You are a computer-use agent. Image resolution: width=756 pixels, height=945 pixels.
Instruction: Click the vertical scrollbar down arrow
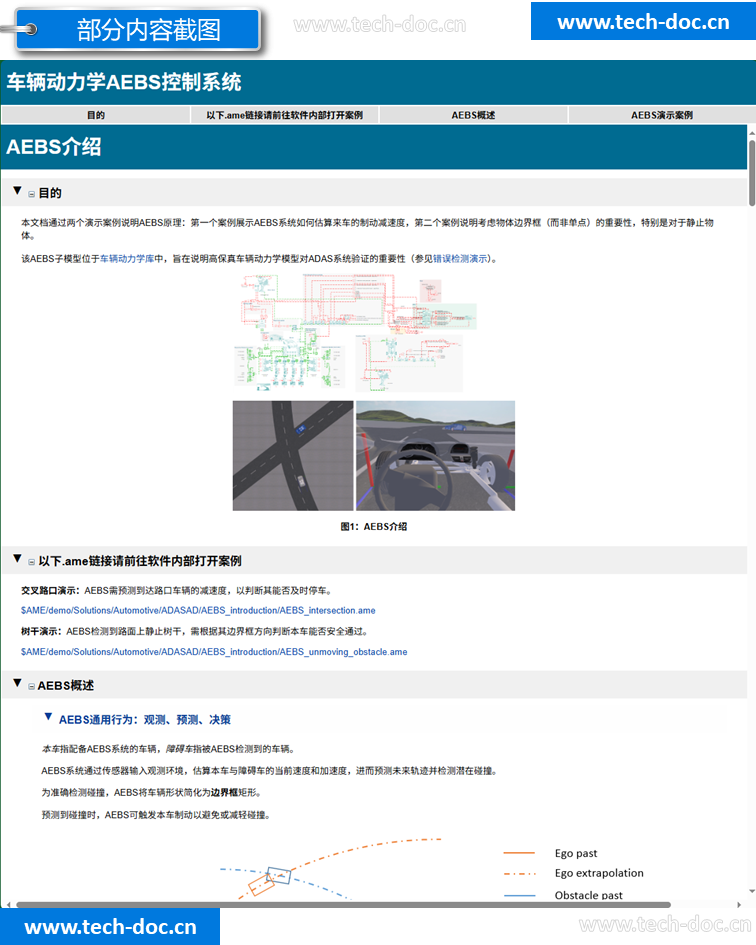click(x=752, y=891)
